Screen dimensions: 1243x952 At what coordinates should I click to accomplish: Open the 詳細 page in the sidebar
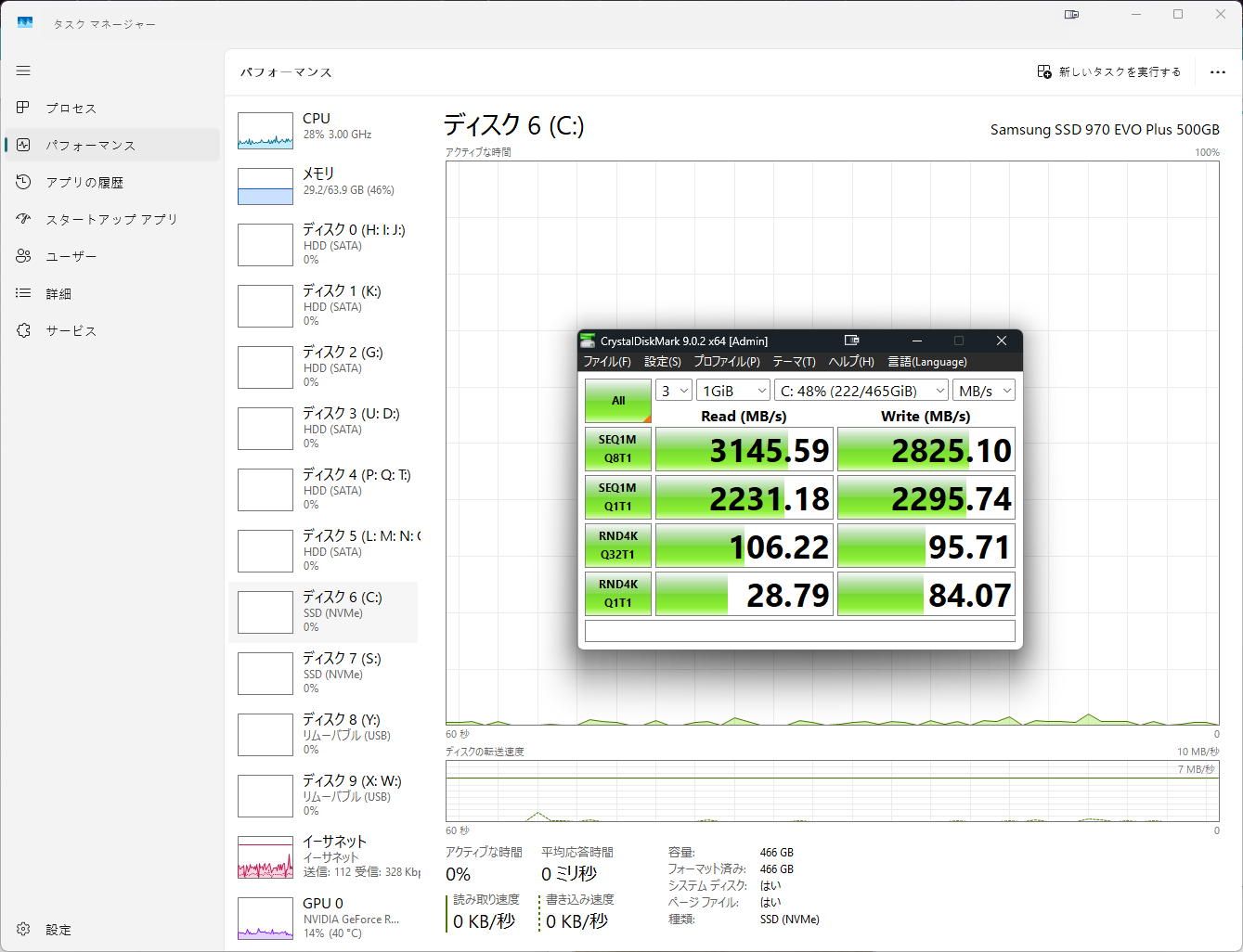click(x=112, y=293)
